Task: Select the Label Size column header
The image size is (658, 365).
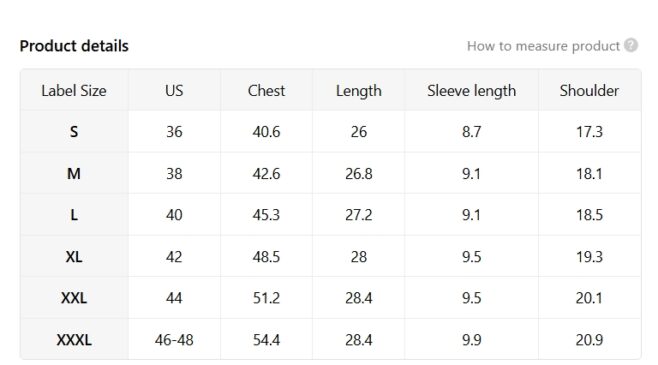Action: click(x=74, y=91)
